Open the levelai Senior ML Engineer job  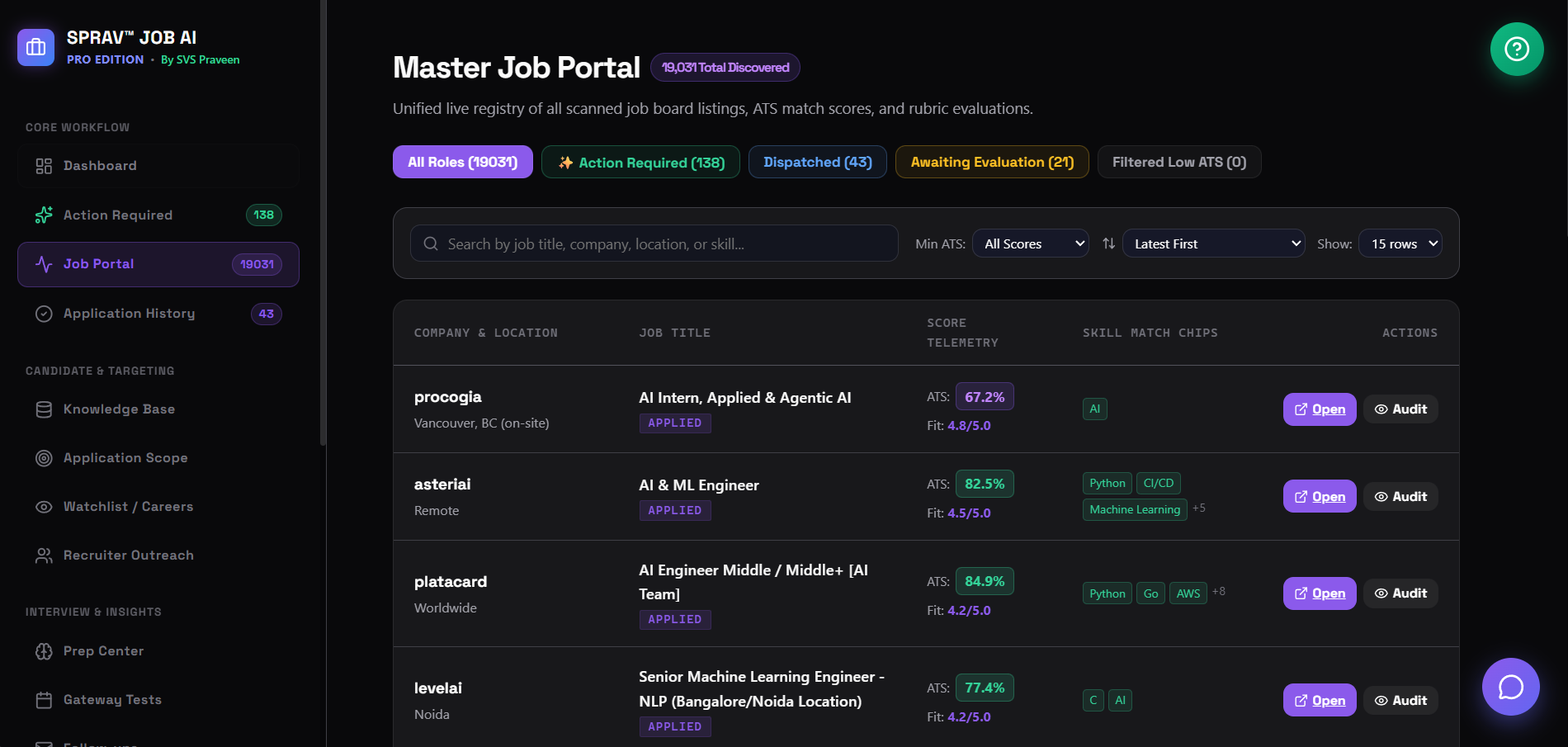click(1320, 701)
